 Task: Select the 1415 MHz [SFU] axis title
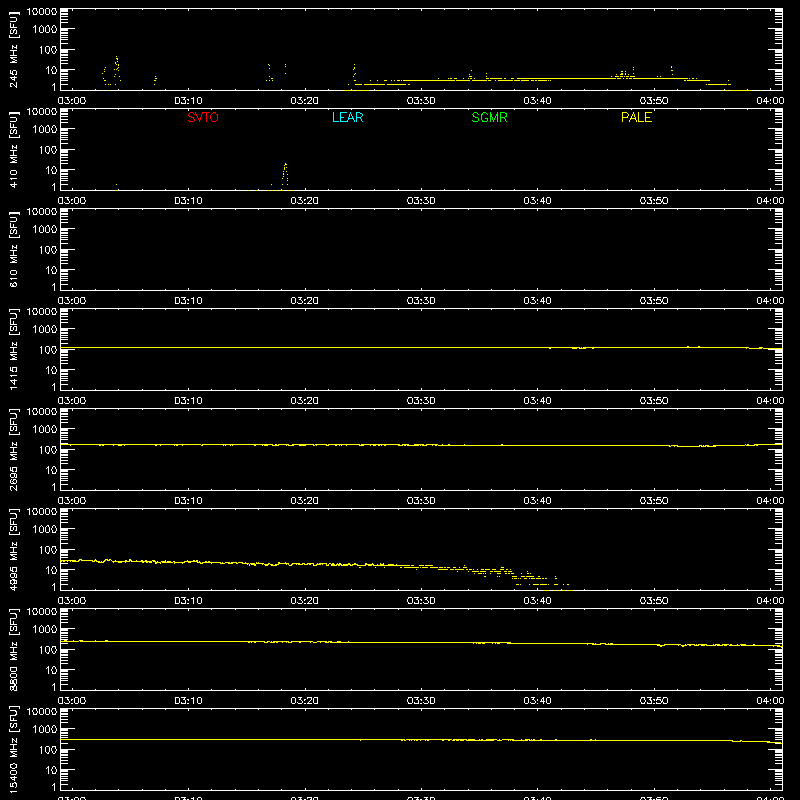click(14, 349)
